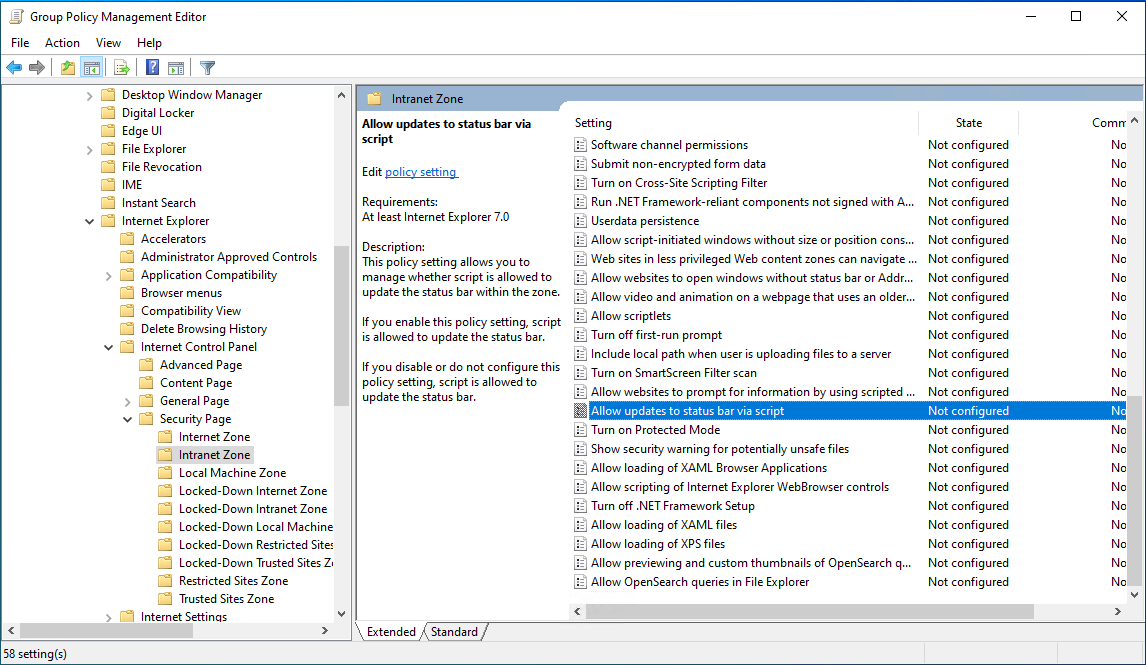Select Delete Browsing History in the tree
Screen dimensions: 1146x665
pyautogui.click(x=204, y=329)
